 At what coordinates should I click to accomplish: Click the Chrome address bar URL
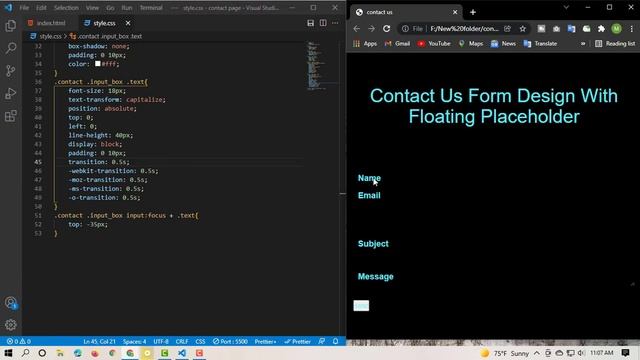click(464, 29)
